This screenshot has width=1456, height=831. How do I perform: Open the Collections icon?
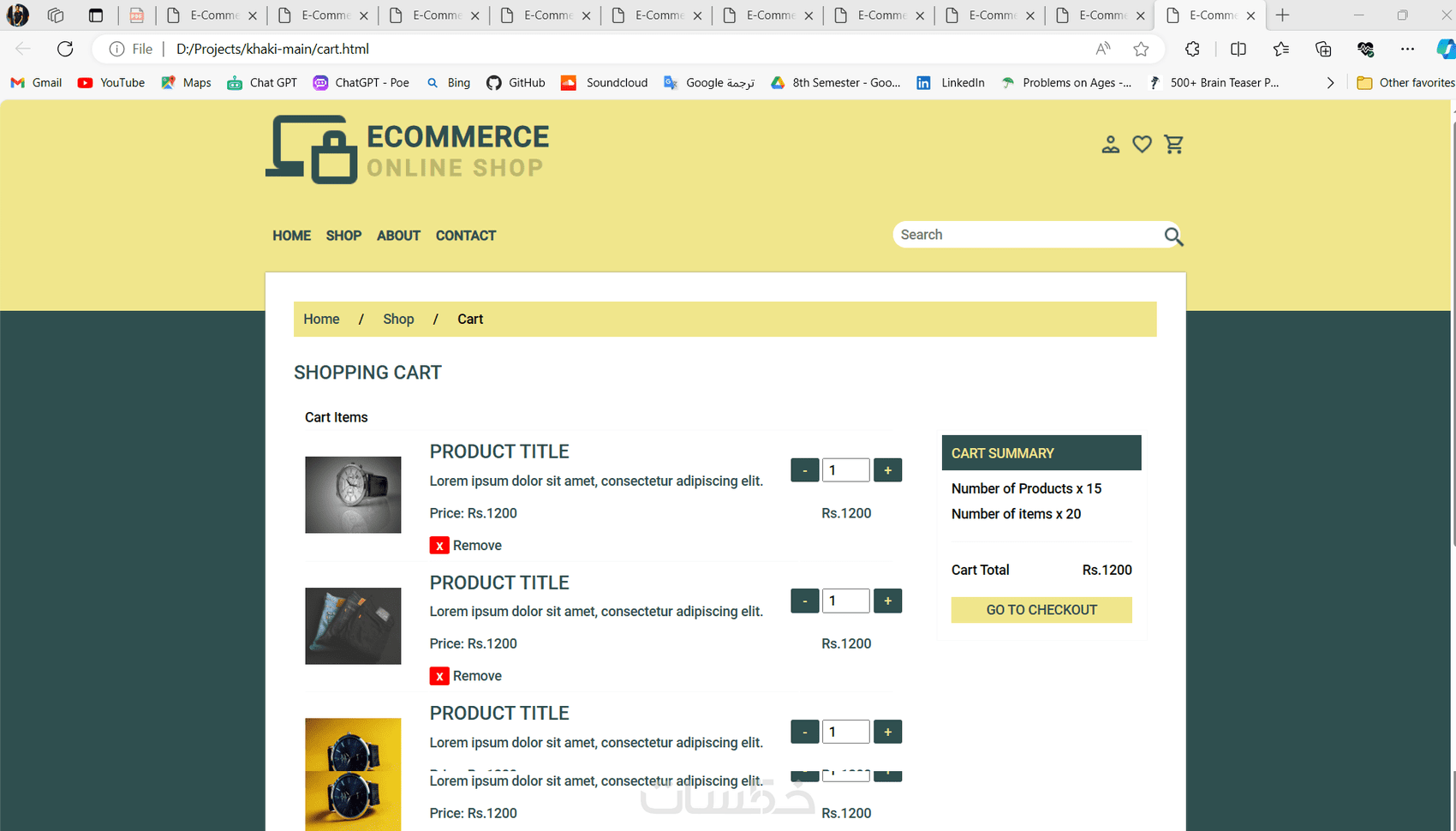point(1323,49)
